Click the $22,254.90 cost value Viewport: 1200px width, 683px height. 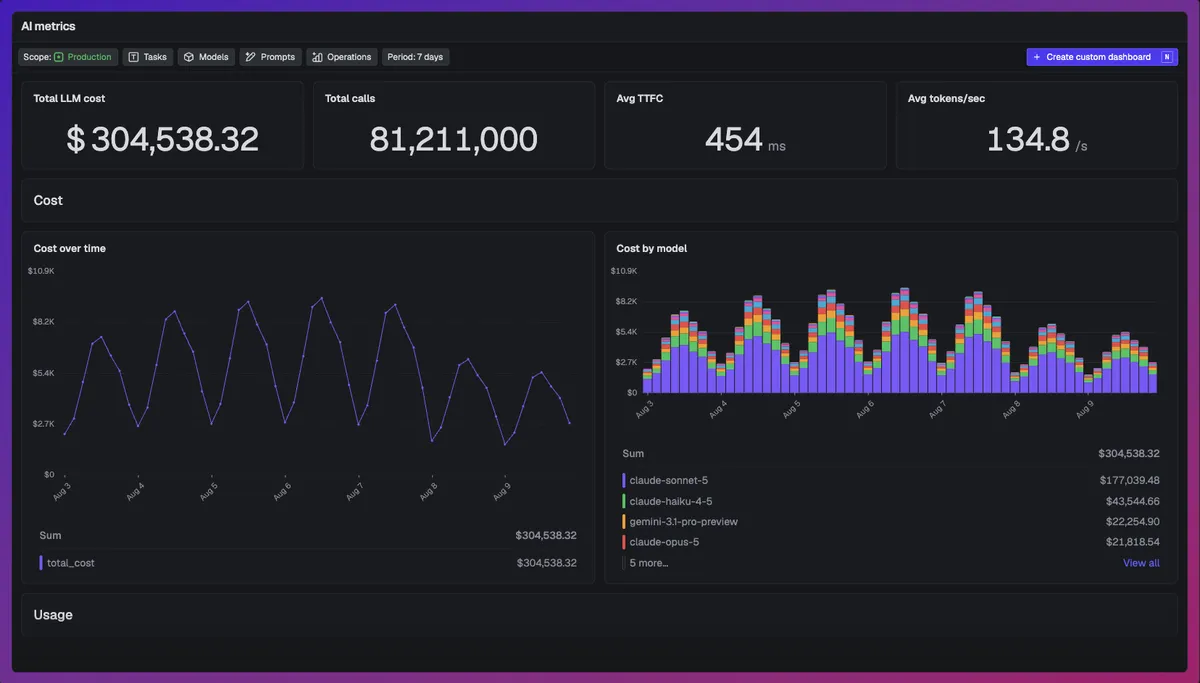click(x=1132, y=522)
